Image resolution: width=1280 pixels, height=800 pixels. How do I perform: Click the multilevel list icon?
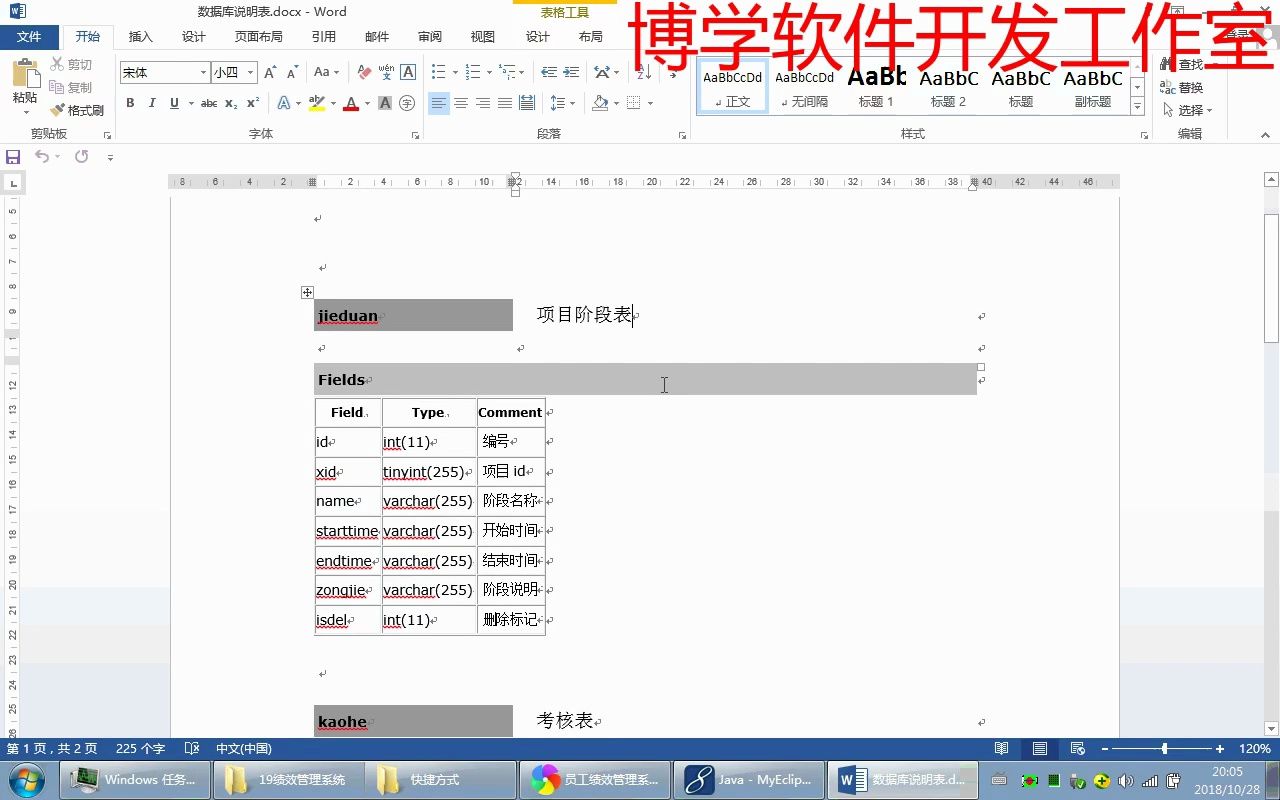click(x=508, y=72)
